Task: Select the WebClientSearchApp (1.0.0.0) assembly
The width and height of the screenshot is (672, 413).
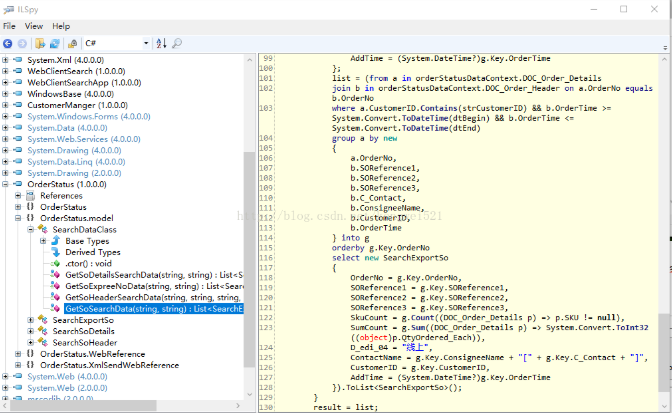Action: (84, 82)
